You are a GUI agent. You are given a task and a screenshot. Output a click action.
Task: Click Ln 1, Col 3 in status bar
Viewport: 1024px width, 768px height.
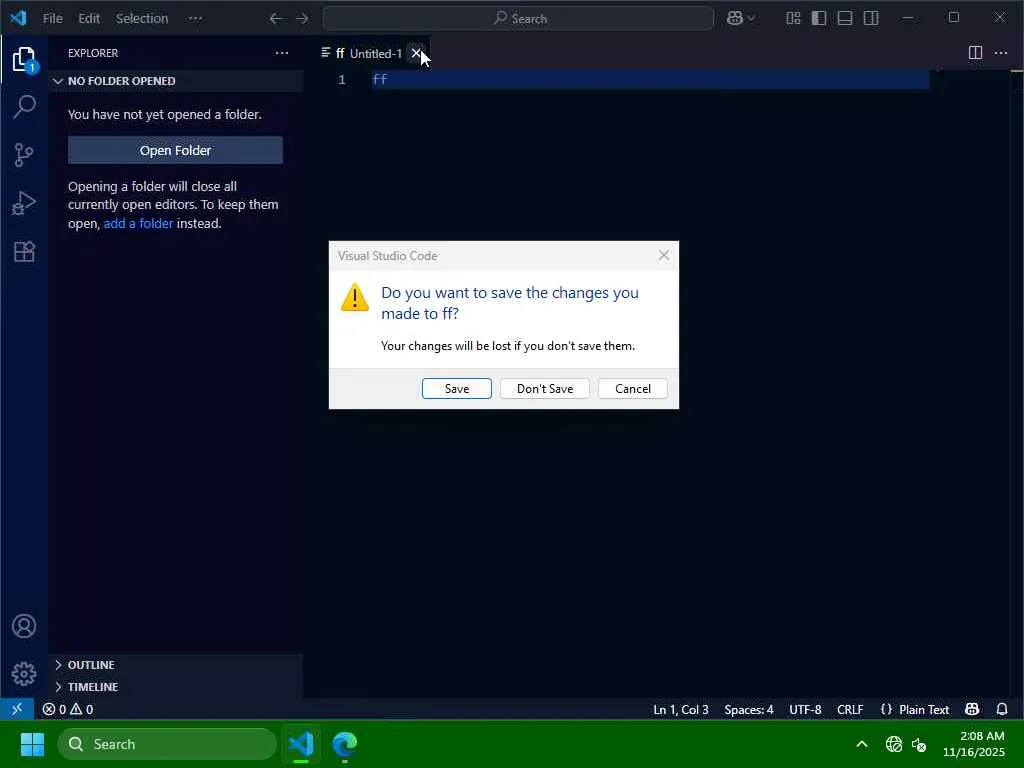(x=680, y=709)
